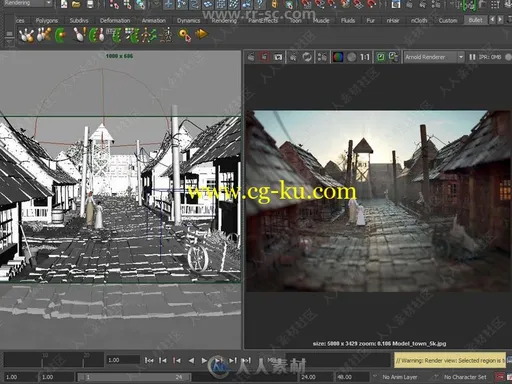Image resolution: width=512 pixels, height=384 pixels.
Task: Step back one frame
Action: [163, 360]
